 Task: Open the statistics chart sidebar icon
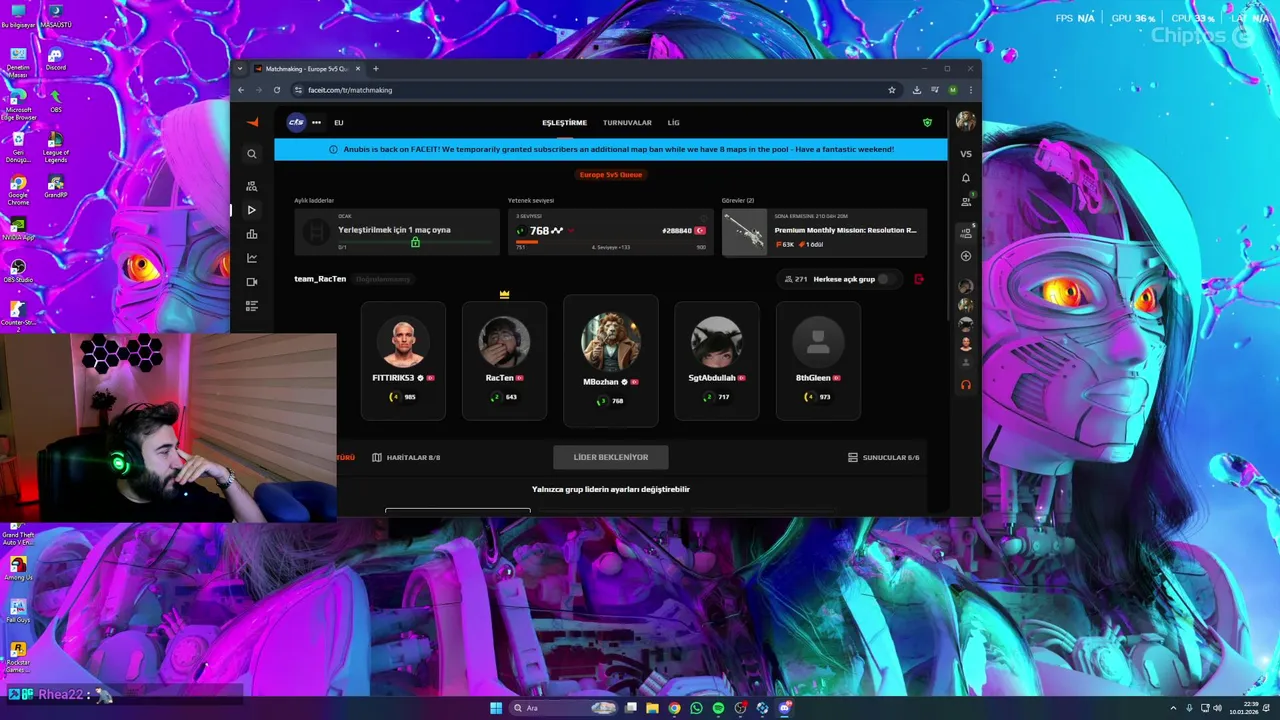(252, 258)
